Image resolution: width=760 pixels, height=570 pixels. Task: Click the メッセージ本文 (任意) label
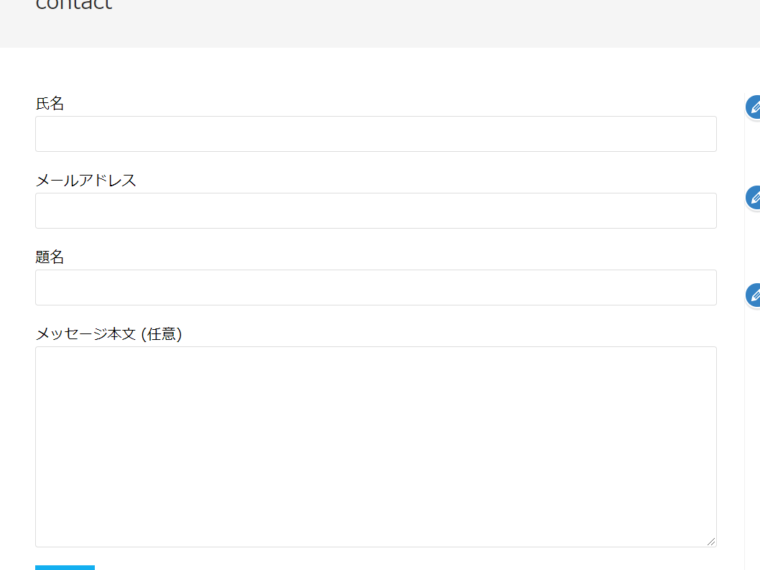pyautogui.click(x=109, y=334)
